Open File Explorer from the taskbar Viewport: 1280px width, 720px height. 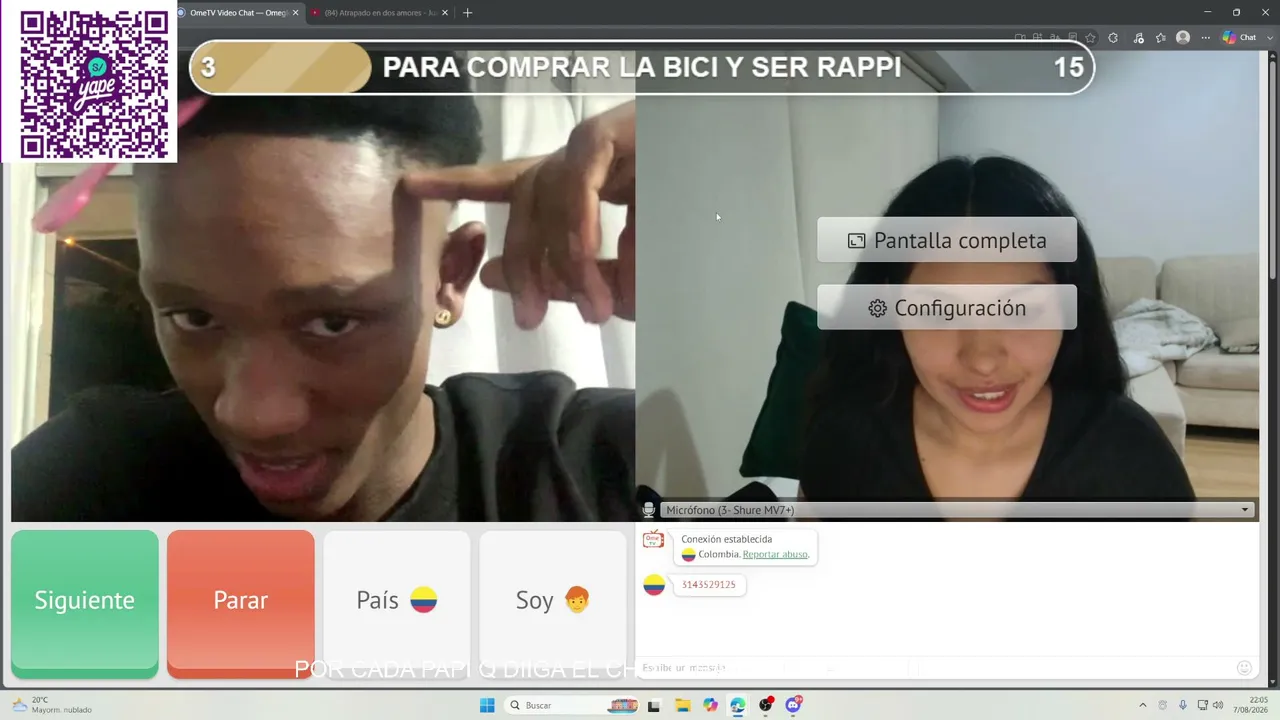tap(682, 705)
